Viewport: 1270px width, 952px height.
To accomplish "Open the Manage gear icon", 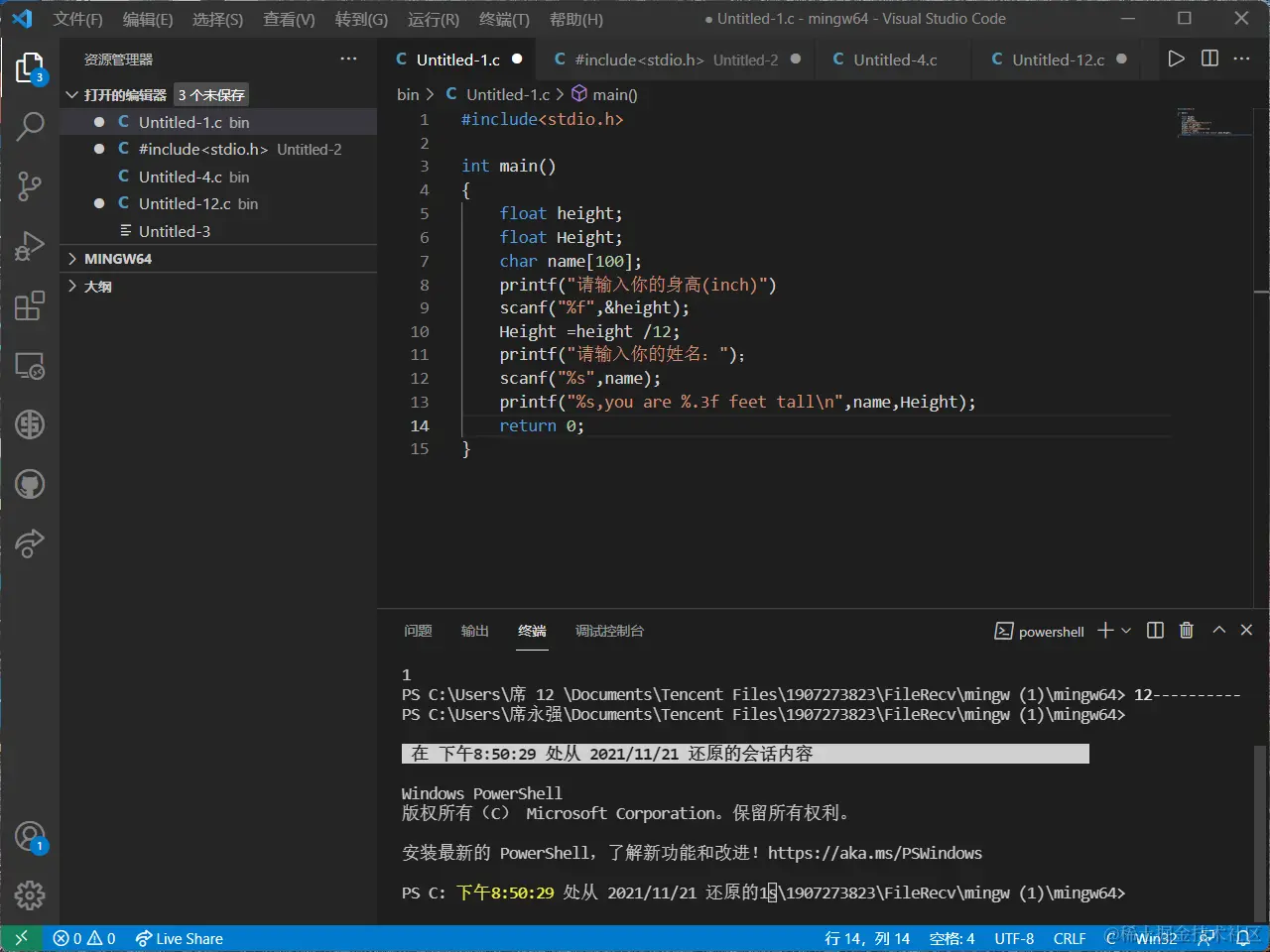I will [30, 895].
